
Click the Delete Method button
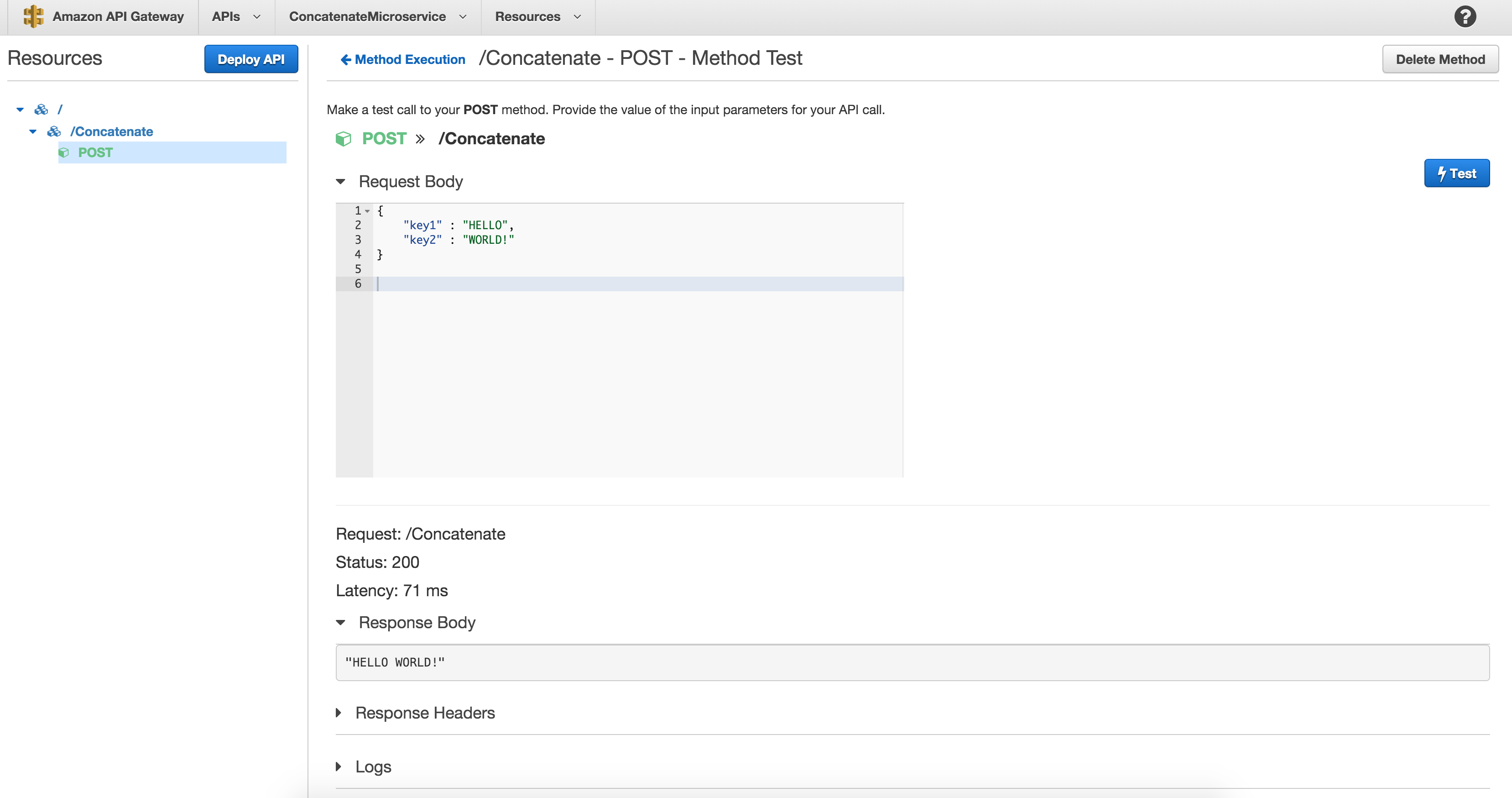(x=1441, y=59)
